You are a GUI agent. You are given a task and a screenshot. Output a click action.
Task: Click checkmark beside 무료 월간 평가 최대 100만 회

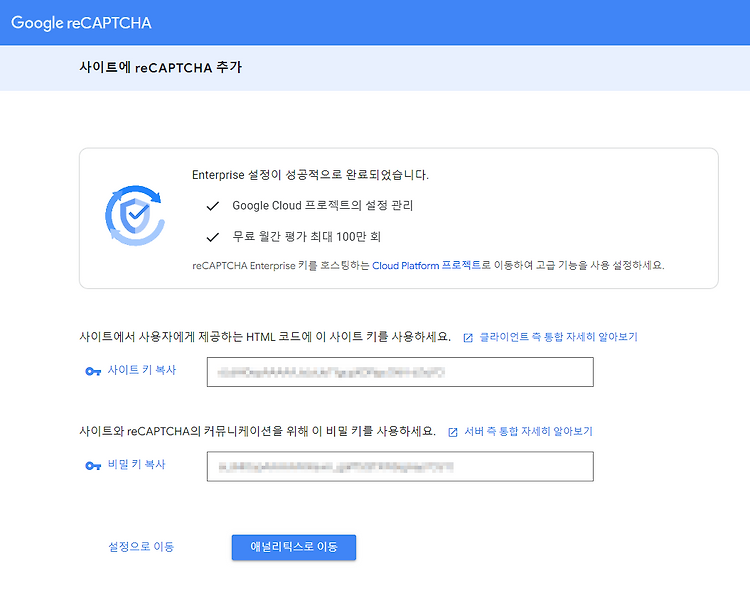(212, 237)
